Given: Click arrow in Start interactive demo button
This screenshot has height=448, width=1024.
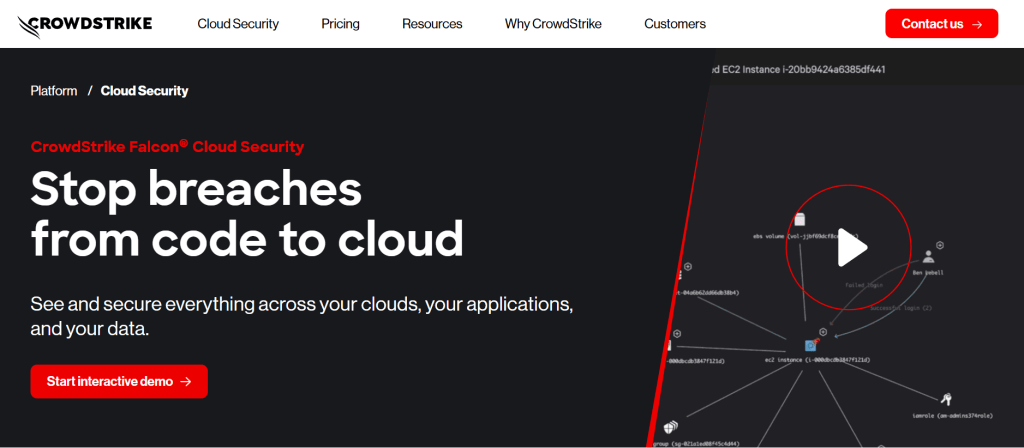Looking at the screenshot, I should (x=185, y=381).
